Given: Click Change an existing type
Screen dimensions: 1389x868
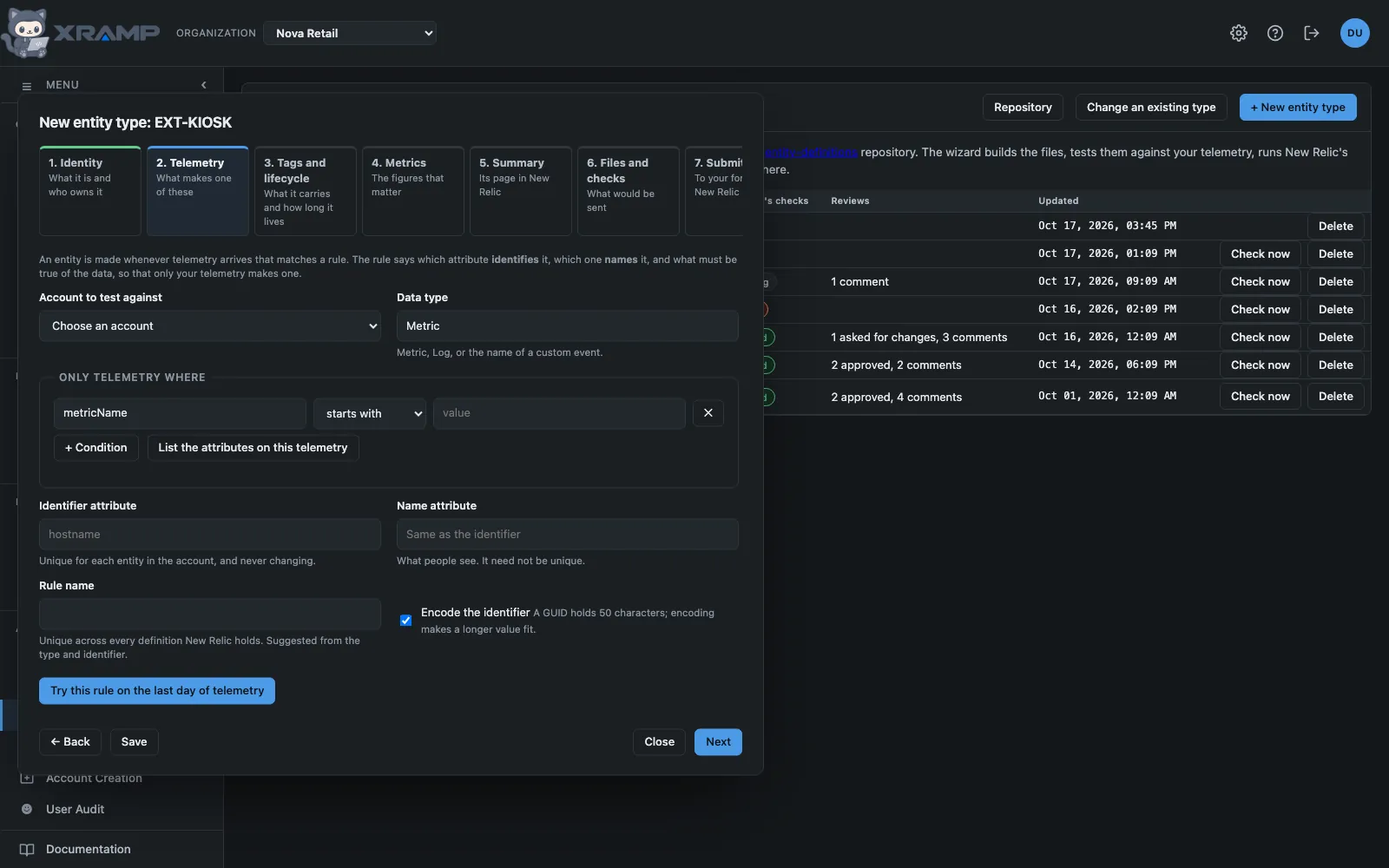Looking at the screenshot, I should pyautogui.click(x=1151, y=108).
